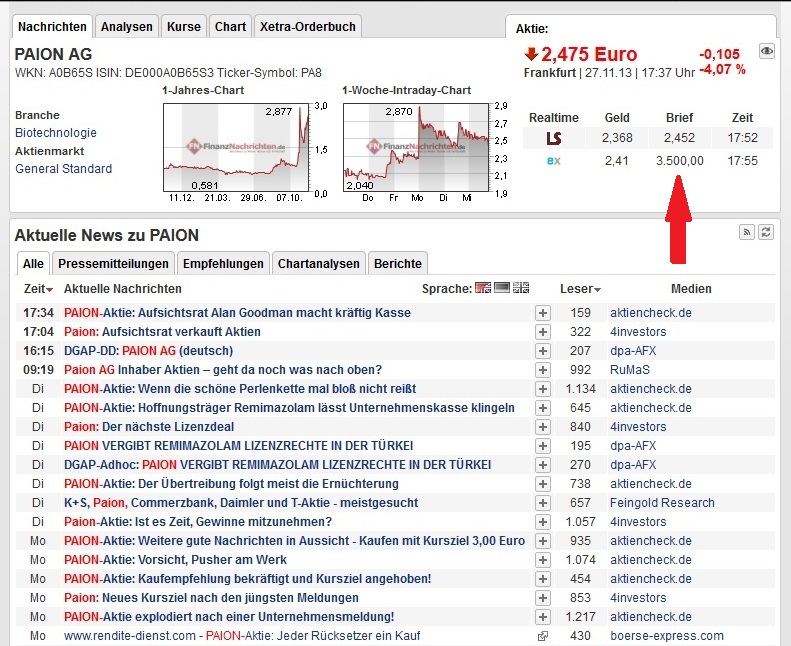
Task: Open the Biotechnologie branch link
Action: (x=55, y=133)
